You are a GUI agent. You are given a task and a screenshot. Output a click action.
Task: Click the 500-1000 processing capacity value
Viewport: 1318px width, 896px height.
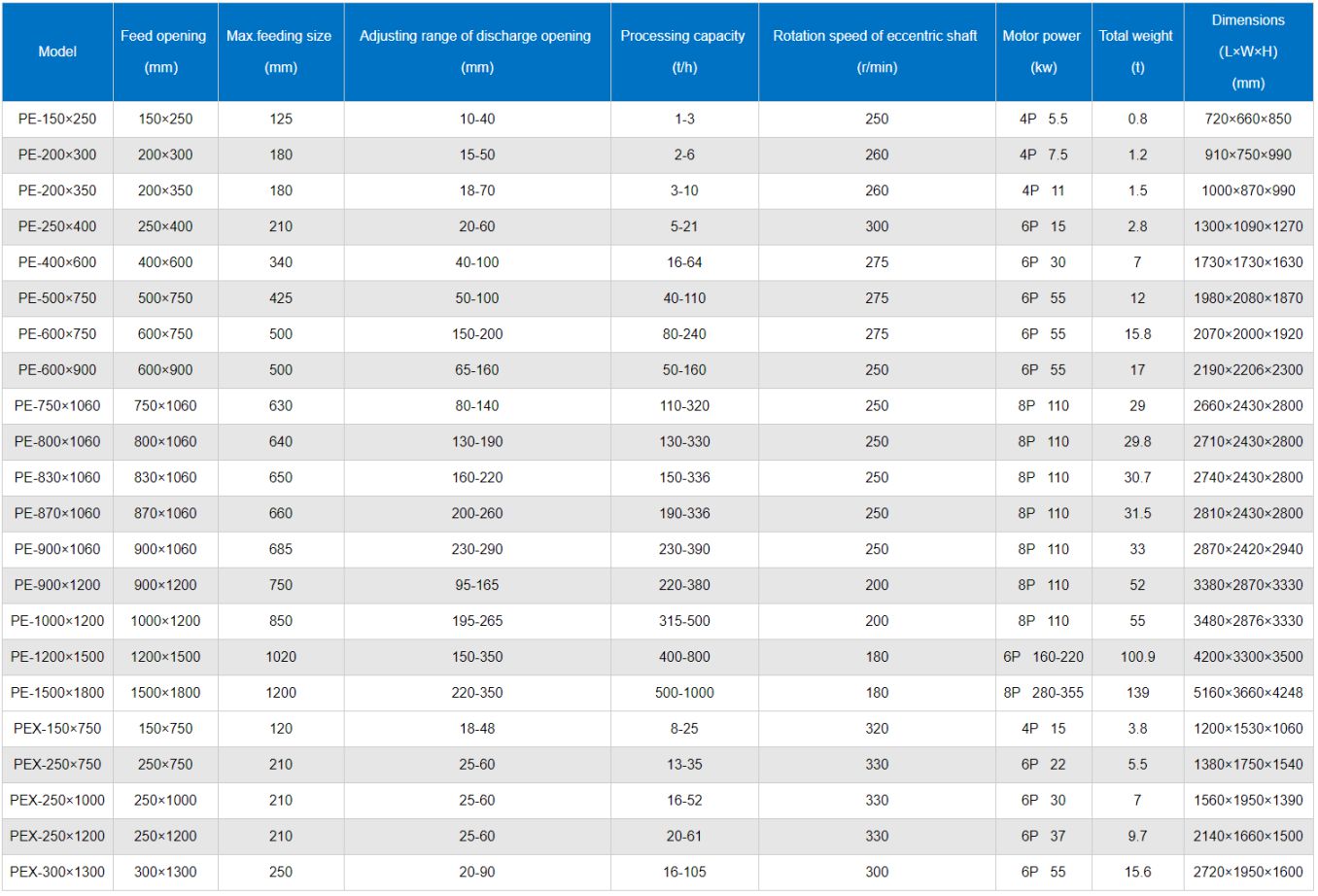click(684, 693)
